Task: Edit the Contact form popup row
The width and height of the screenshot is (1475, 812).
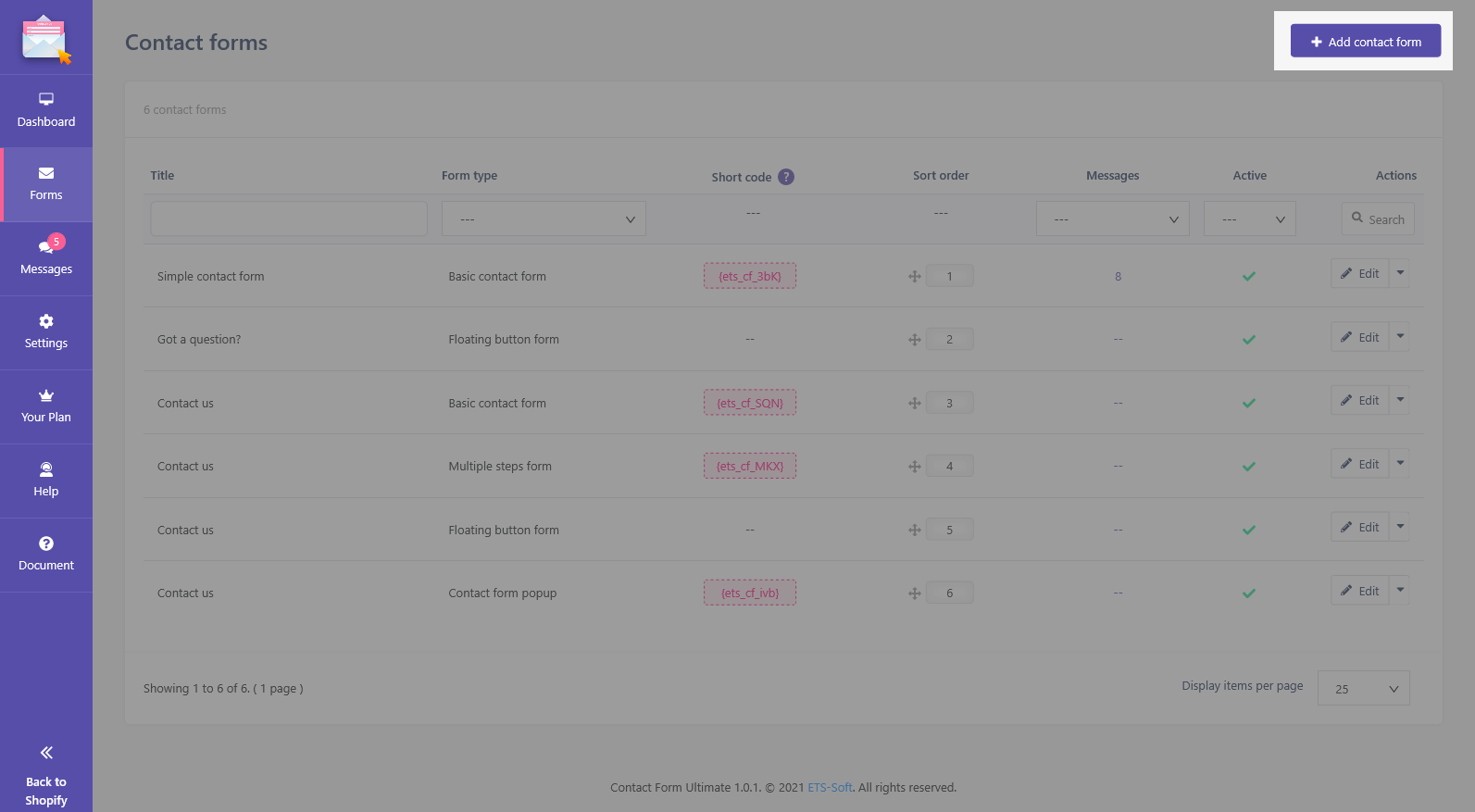Action: 1360,591
